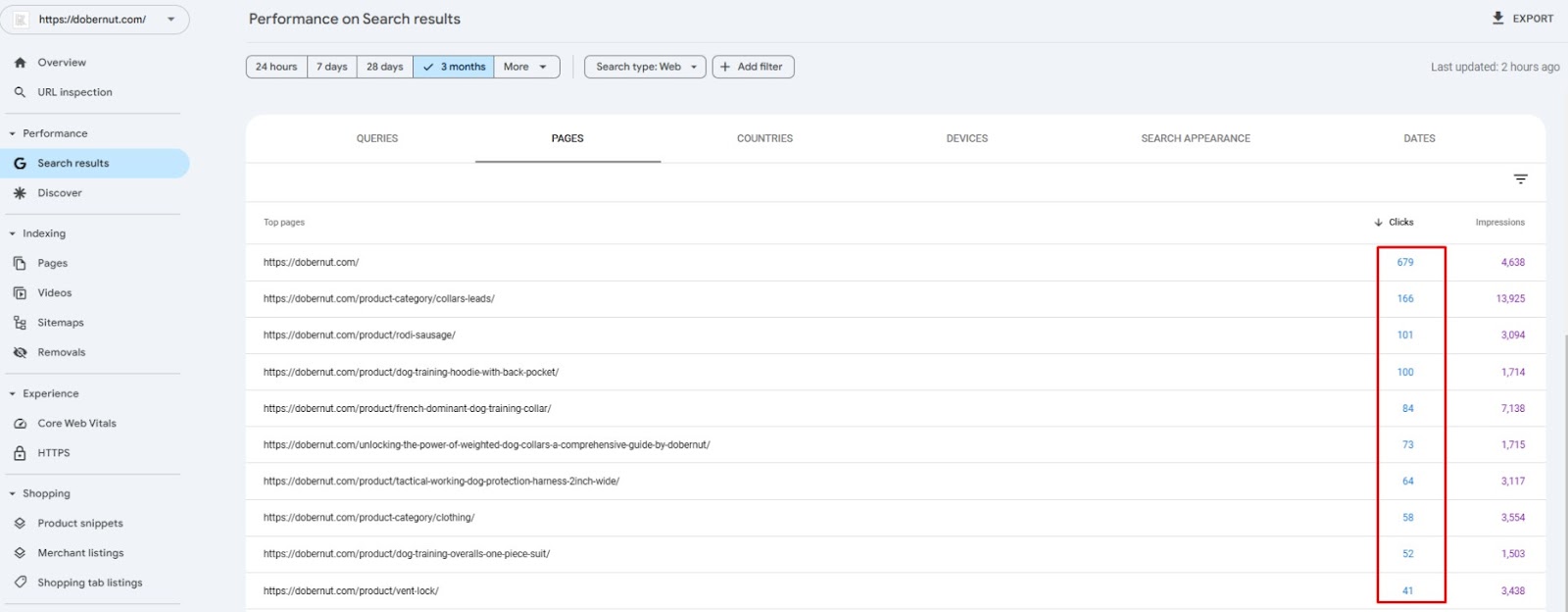Click the Merchant listings icon
The height and width of the screenshot is (612, 1568).
(20, 553)
